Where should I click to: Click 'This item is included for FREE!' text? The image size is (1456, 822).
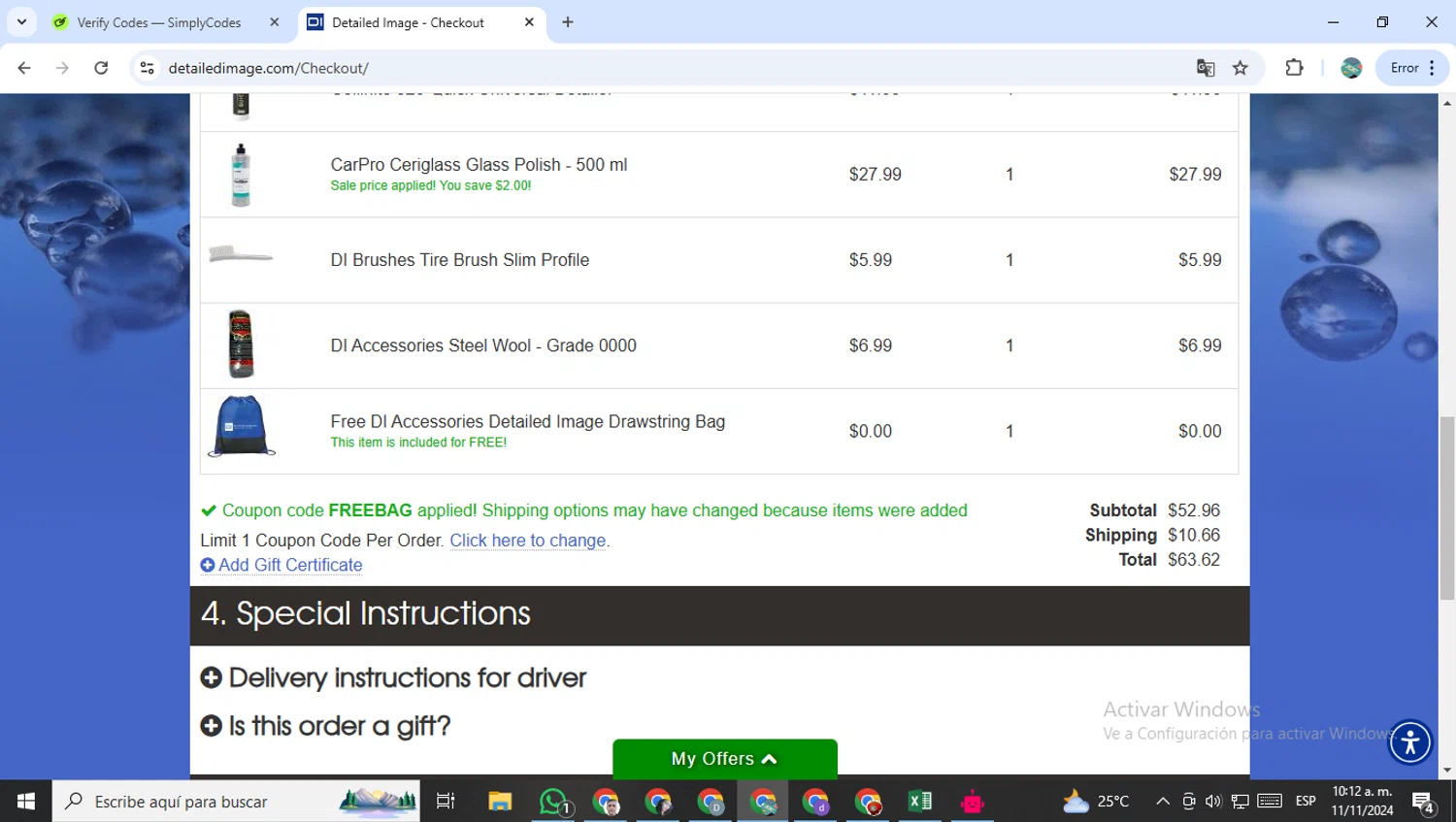[x=418, y=443]
